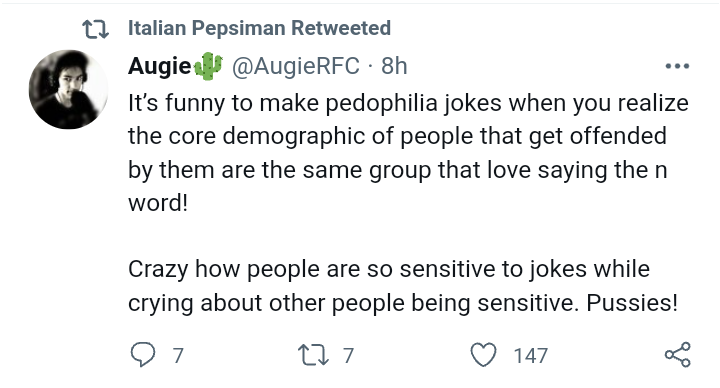Open the three-dot more options menu
720x388 pixels.
677,66
